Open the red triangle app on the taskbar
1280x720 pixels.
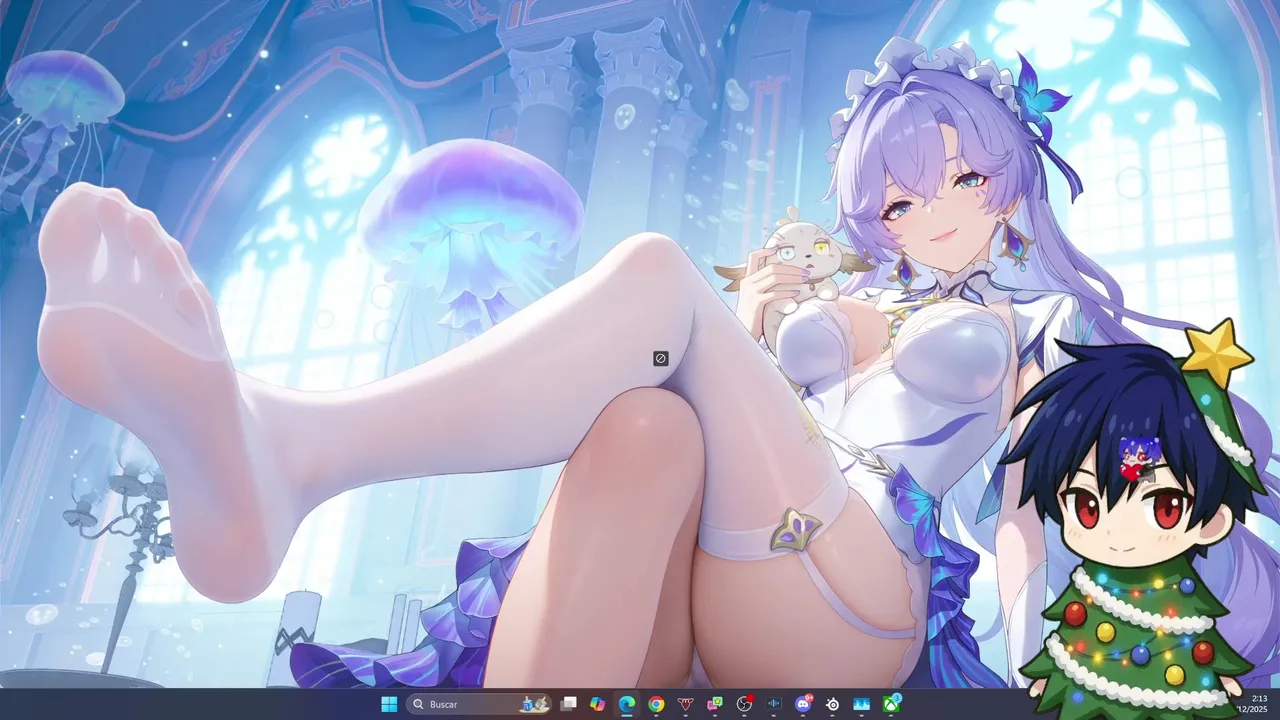[x=685, y=704]
